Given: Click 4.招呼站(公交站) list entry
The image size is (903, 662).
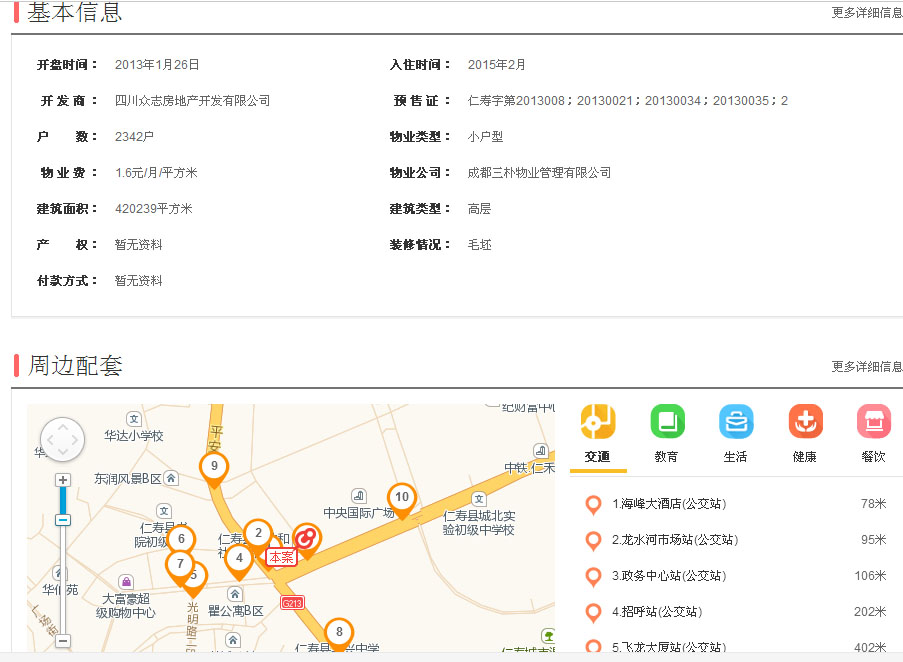Looking at the screenshot, I should 656,612.
